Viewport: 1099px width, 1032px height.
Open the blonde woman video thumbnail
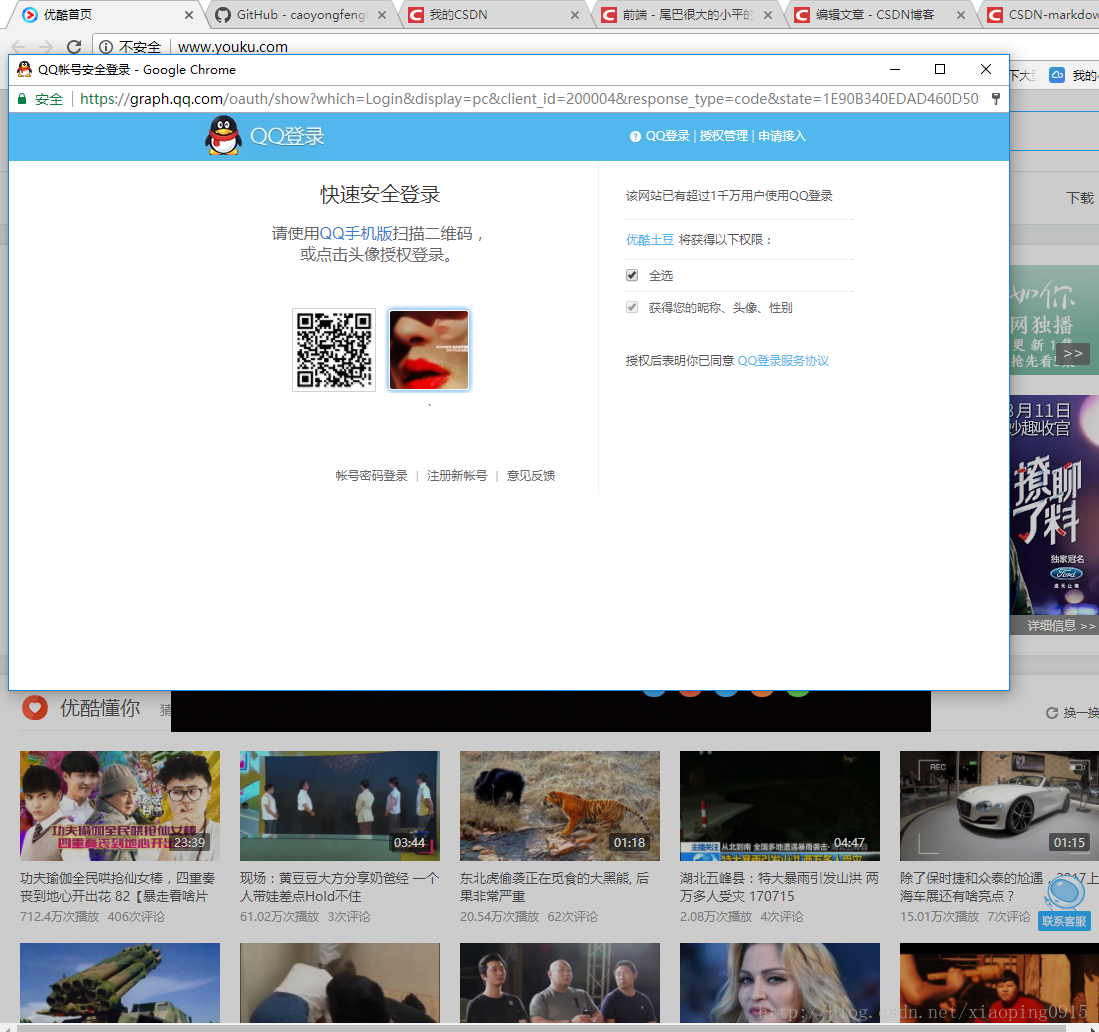(x=780, y=983)
